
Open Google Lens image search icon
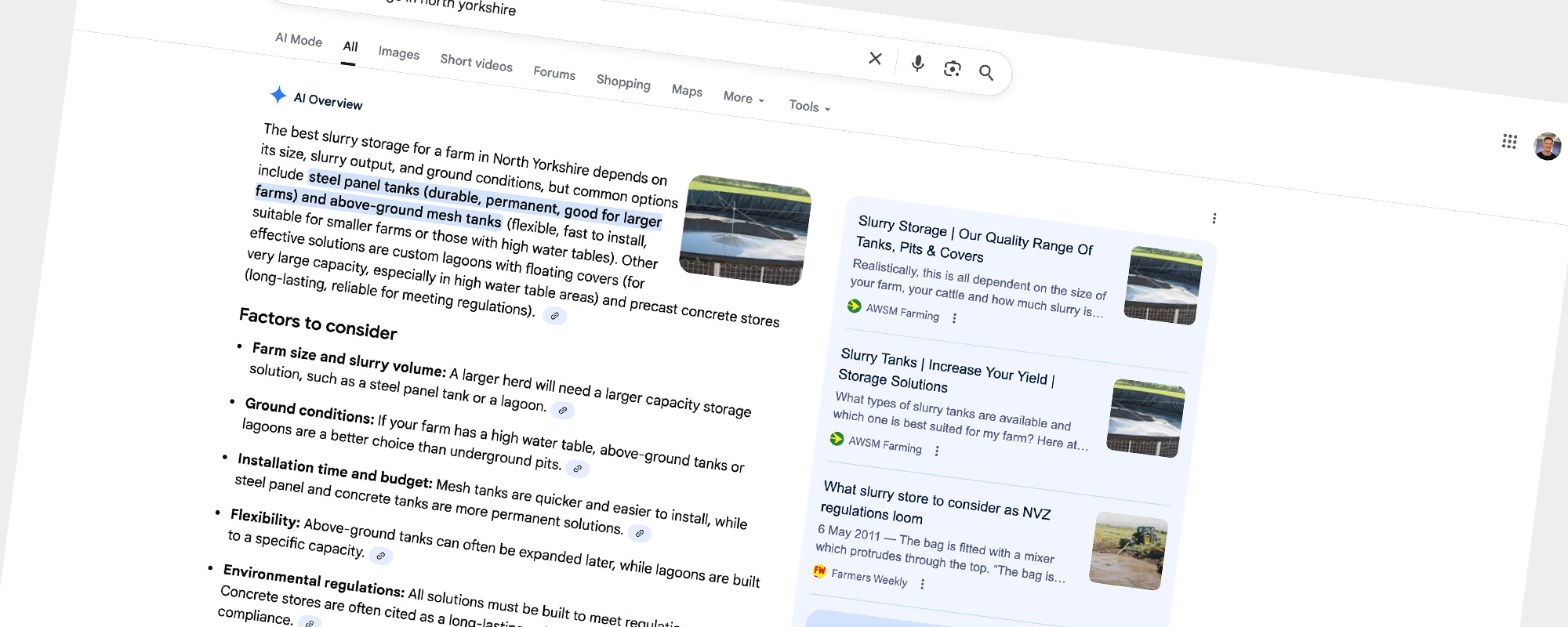952,69
